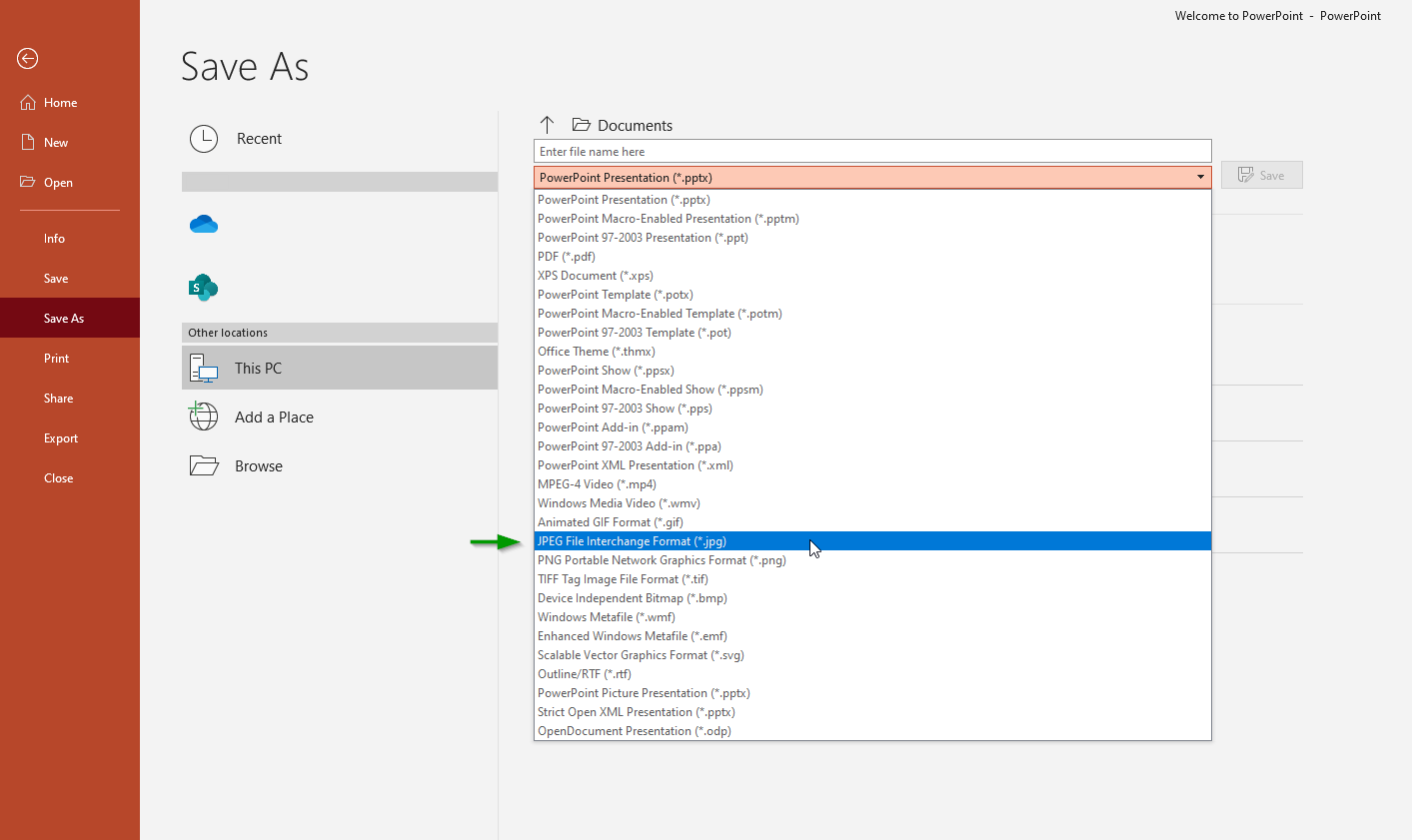Go up one folder level arrow
This screenshot has width=1412, height=840.
547,125
